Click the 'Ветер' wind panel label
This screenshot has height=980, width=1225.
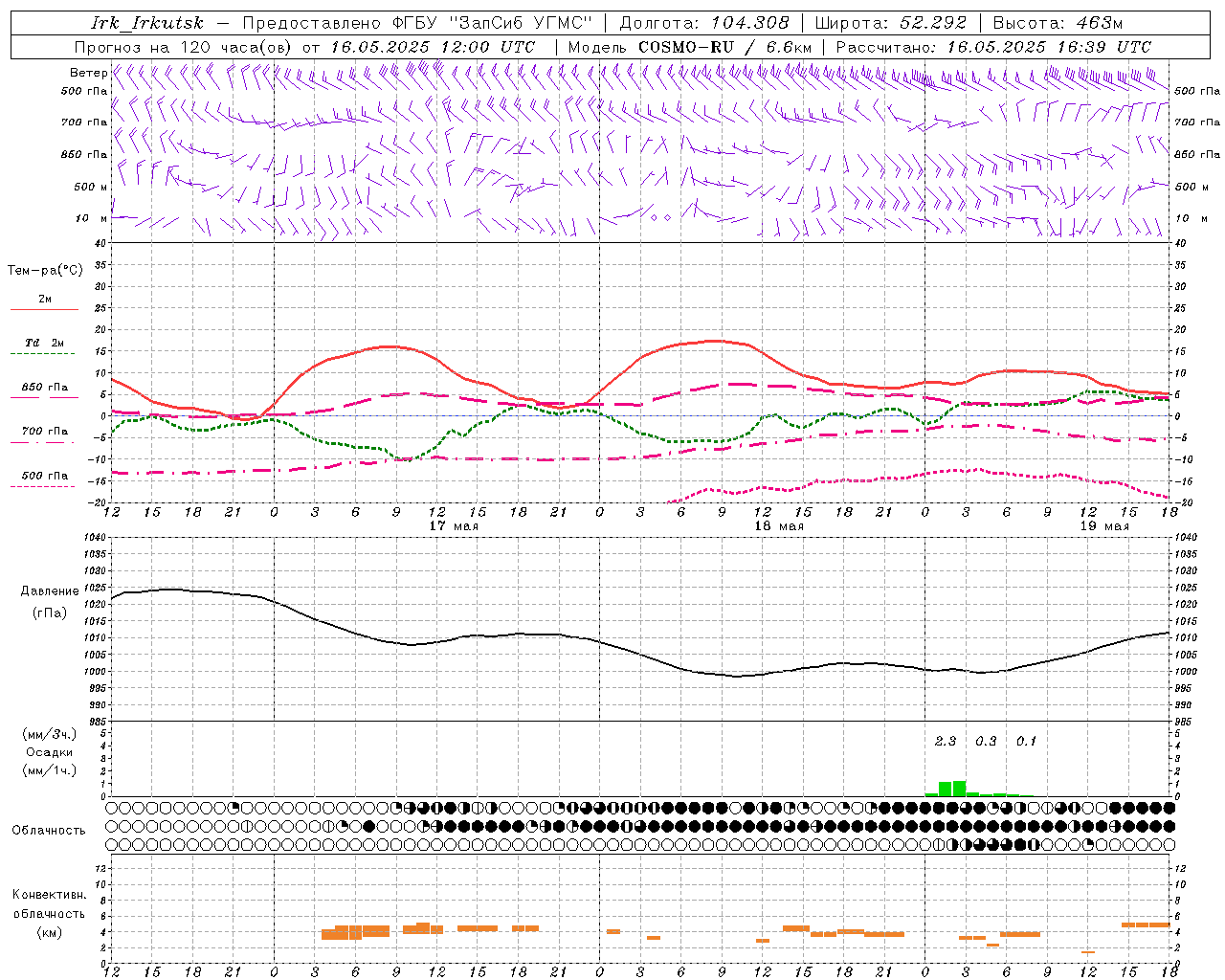coord(88,73)
